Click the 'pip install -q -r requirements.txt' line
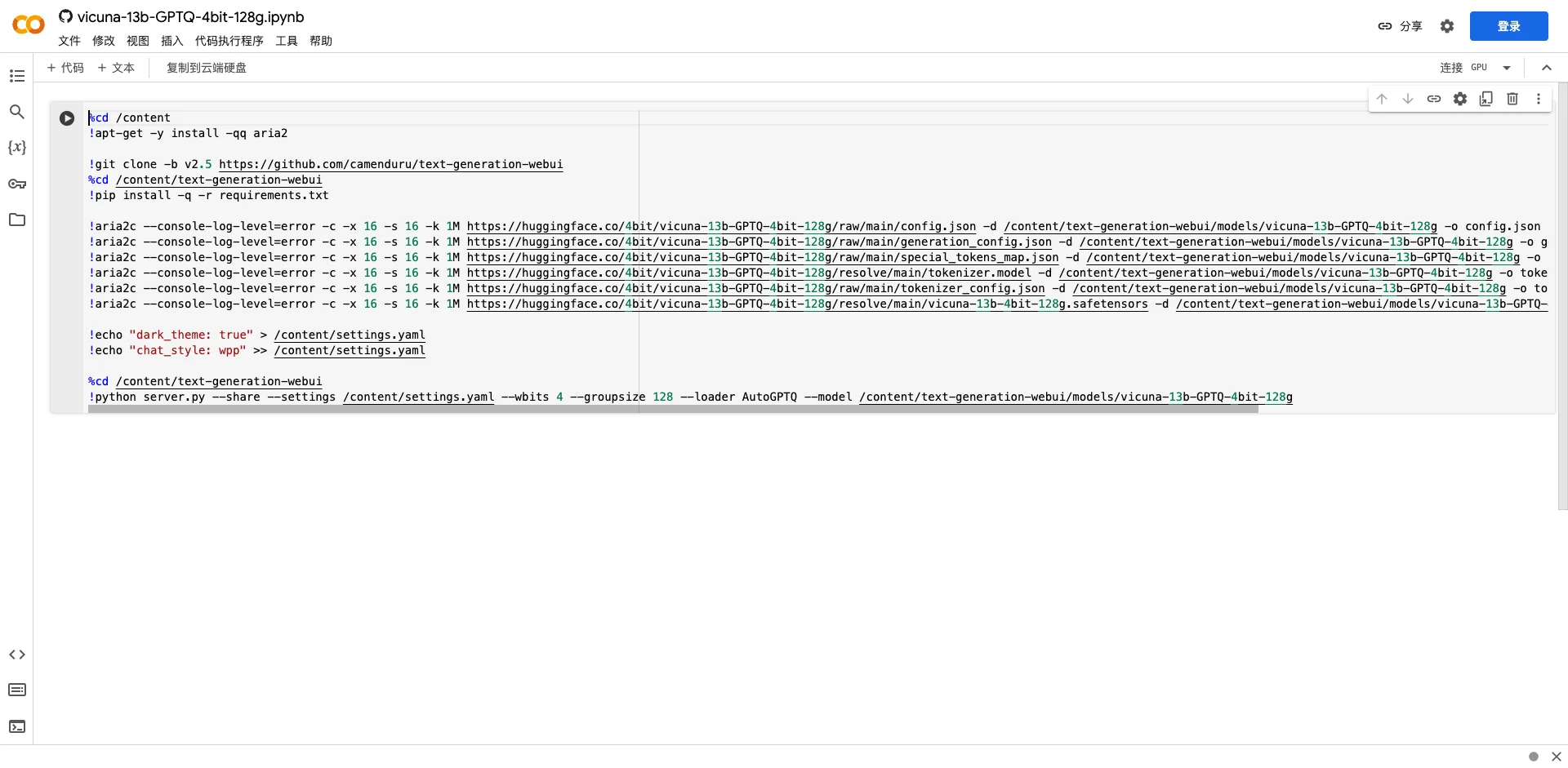 click(x=208, y=196)
